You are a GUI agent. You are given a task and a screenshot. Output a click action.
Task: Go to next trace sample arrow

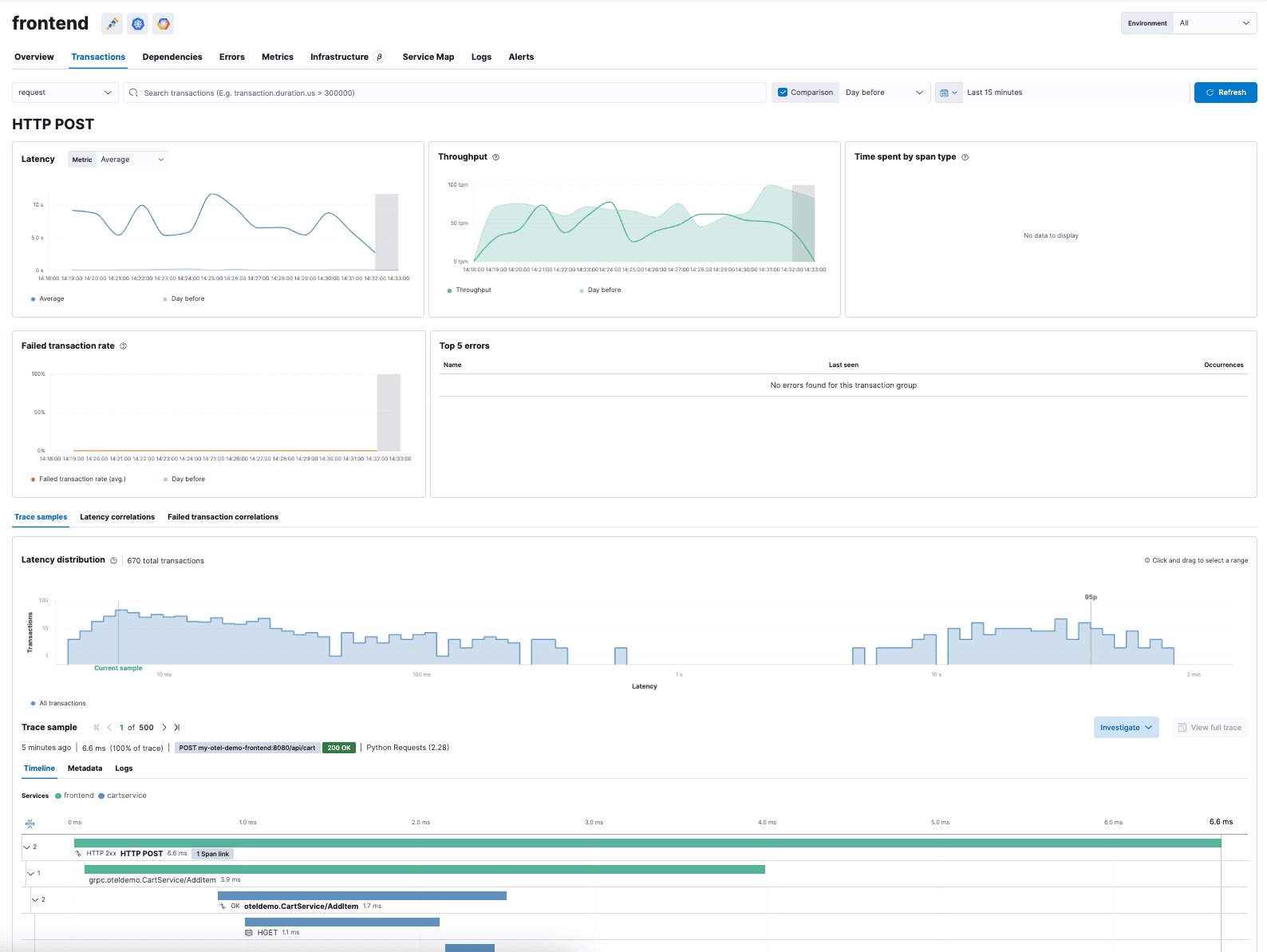(x=164, y=728)
